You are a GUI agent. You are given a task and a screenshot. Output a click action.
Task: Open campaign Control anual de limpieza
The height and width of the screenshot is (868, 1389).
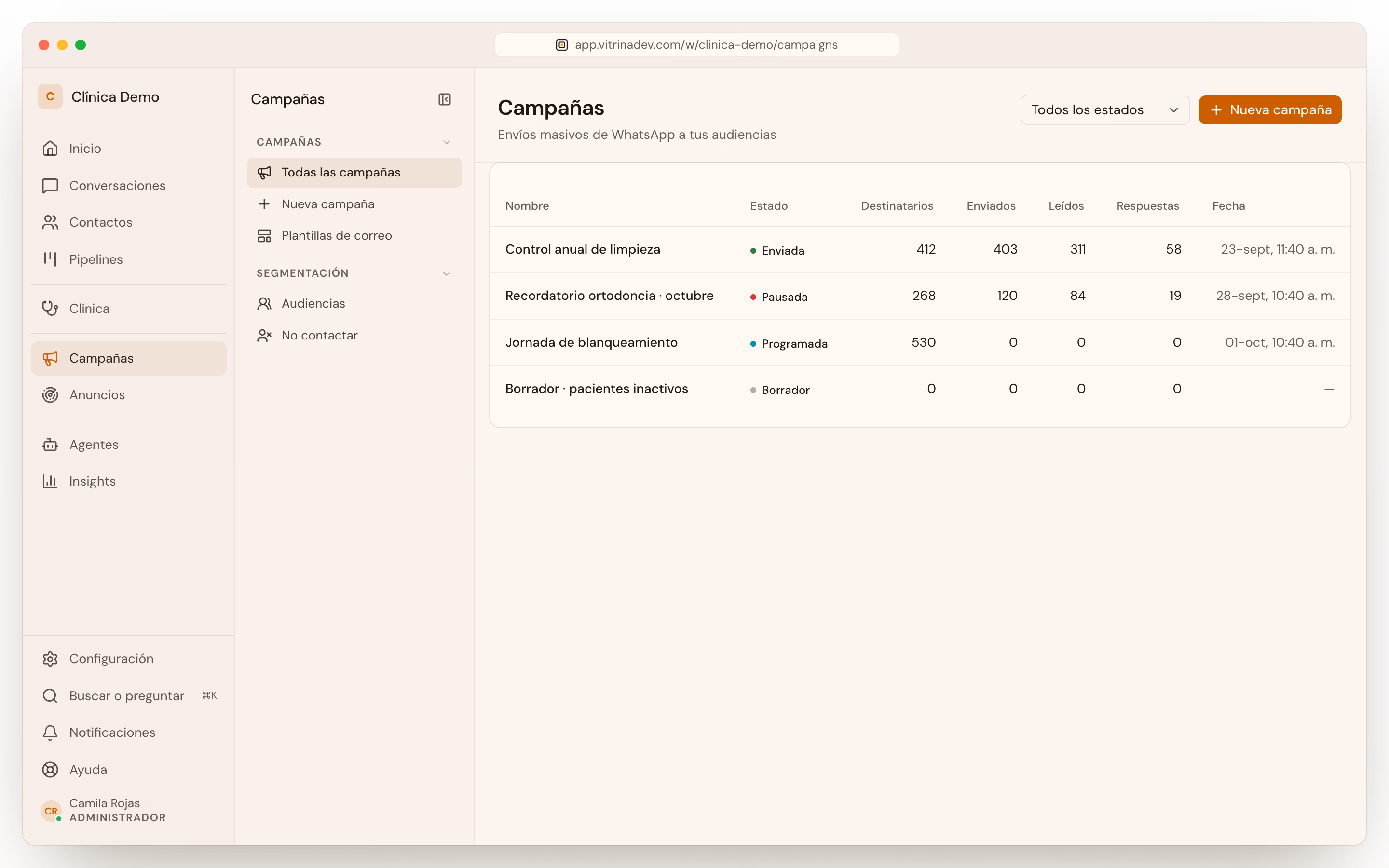[583, 249]
